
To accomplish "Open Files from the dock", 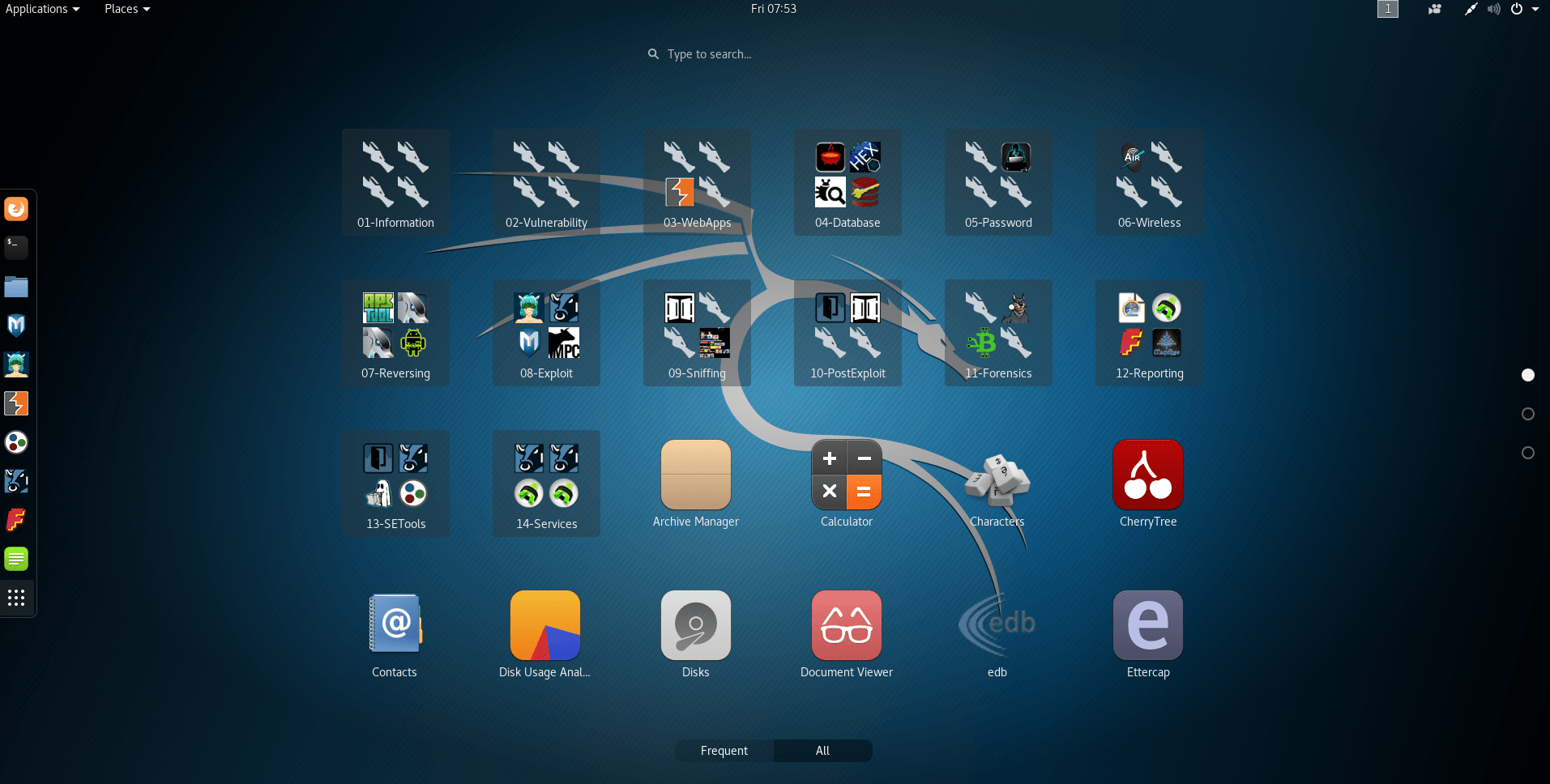I will click(x=16, y=287).
